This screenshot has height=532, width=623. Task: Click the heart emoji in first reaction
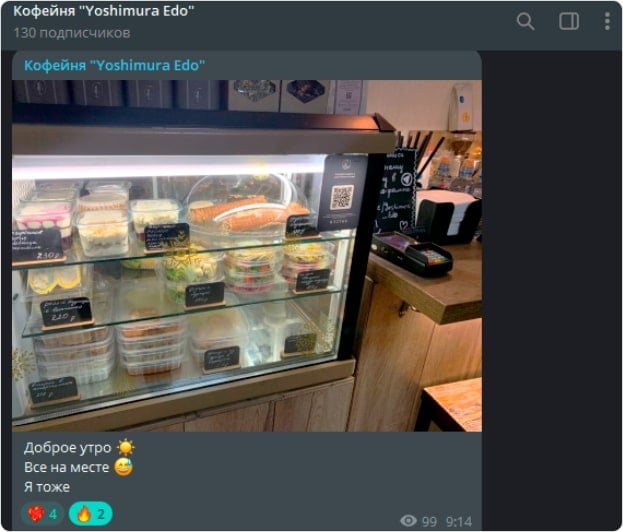(x=36, y=514)
